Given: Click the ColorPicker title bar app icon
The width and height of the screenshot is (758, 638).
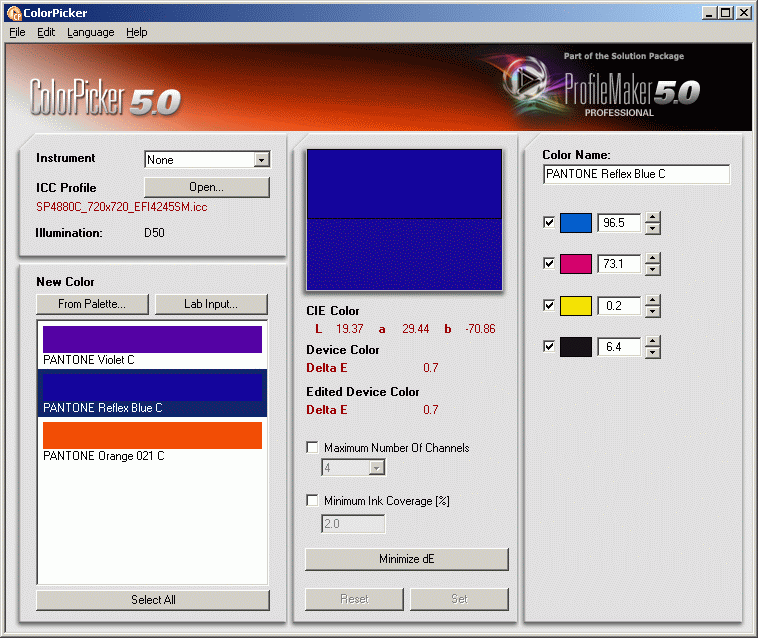Looking at the screenshot, I should click(15, 14).
